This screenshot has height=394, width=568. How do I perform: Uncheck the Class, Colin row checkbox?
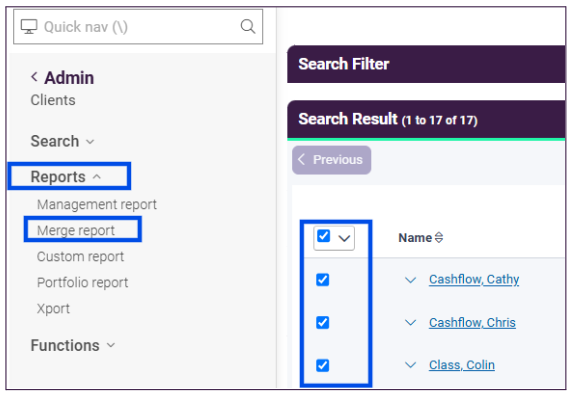(x=322, y=365)
